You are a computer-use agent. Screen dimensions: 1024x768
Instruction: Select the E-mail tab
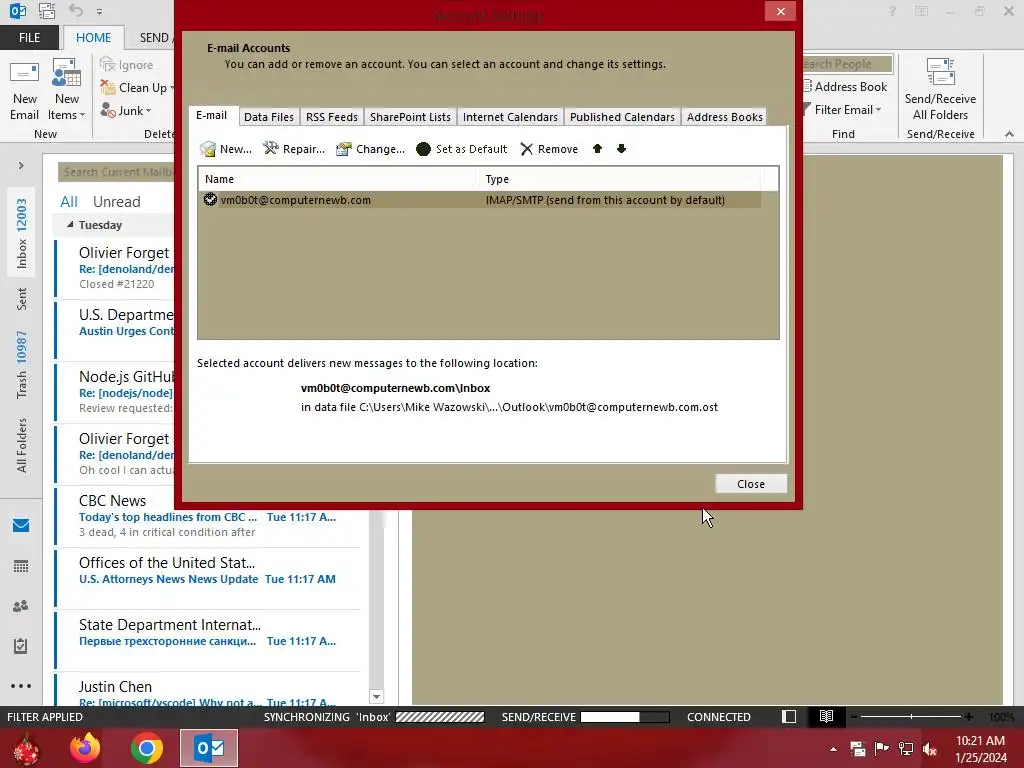tap(212, 116)
